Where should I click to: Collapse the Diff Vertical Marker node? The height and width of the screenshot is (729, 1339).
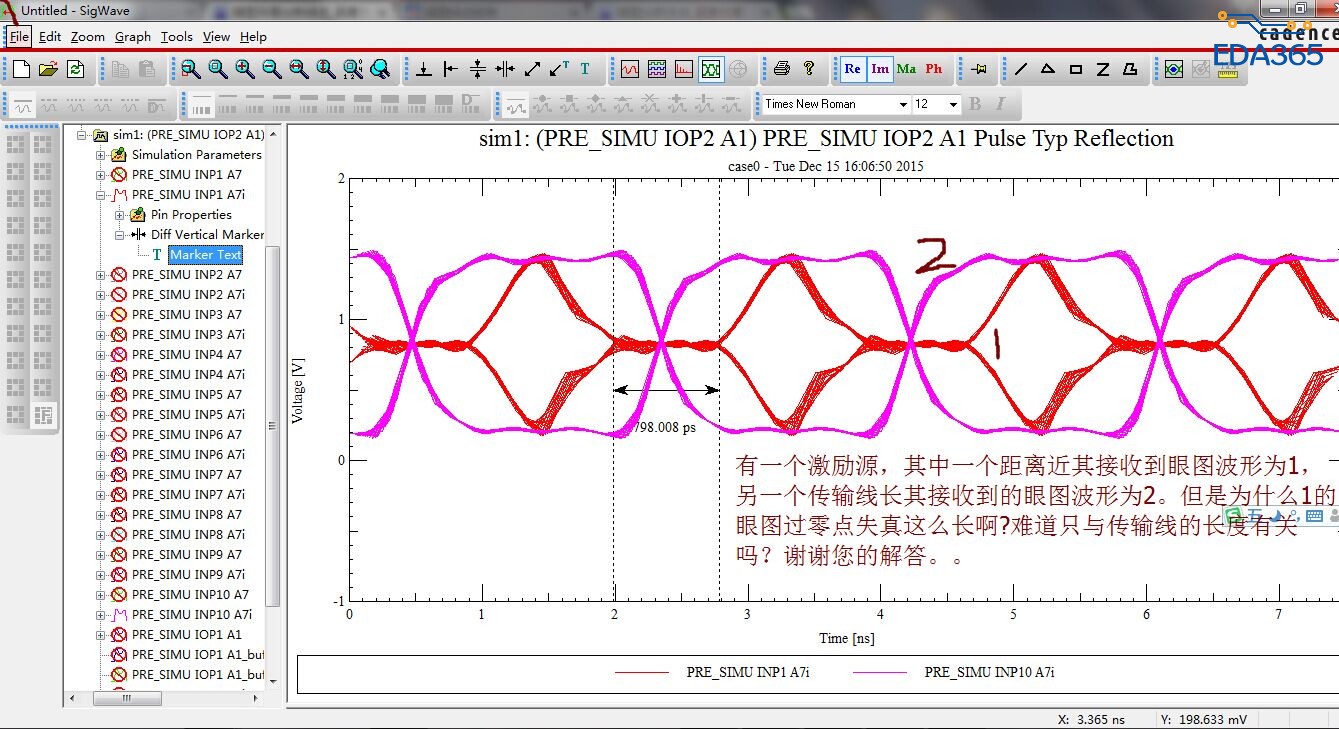click(119, 235)
